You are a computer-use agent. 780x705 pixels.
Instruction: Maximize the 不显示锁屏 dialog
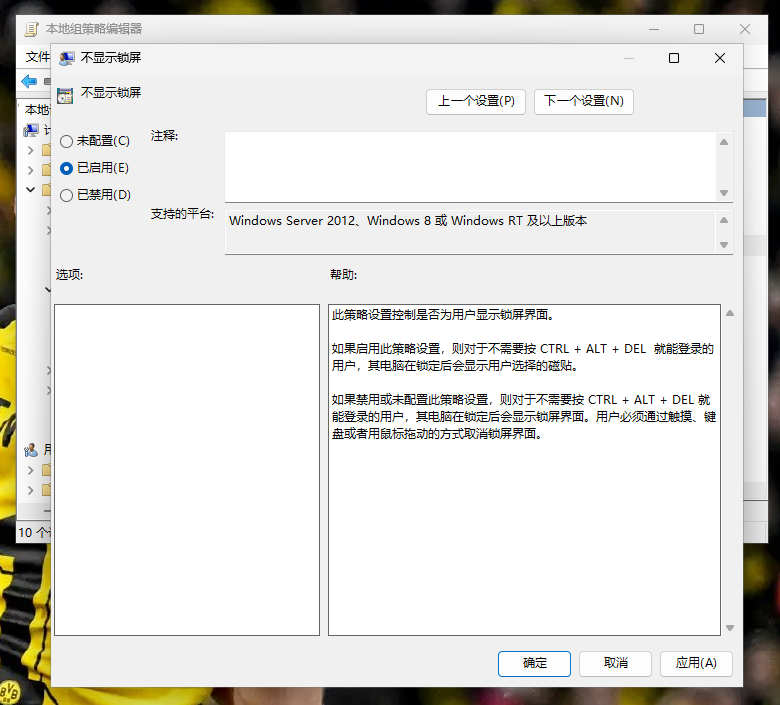pos(674,58)
